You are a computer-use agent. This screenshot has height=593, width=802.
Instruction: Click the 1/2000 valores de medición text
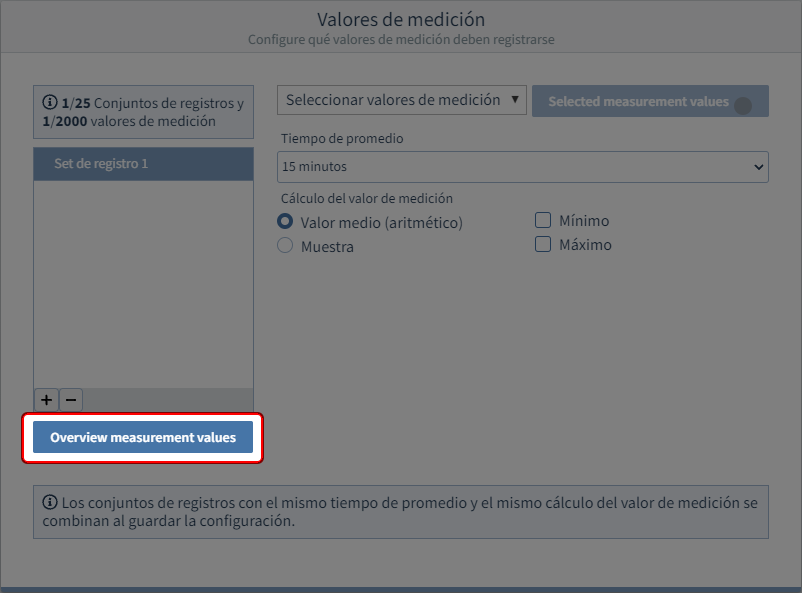click(129, 121)
